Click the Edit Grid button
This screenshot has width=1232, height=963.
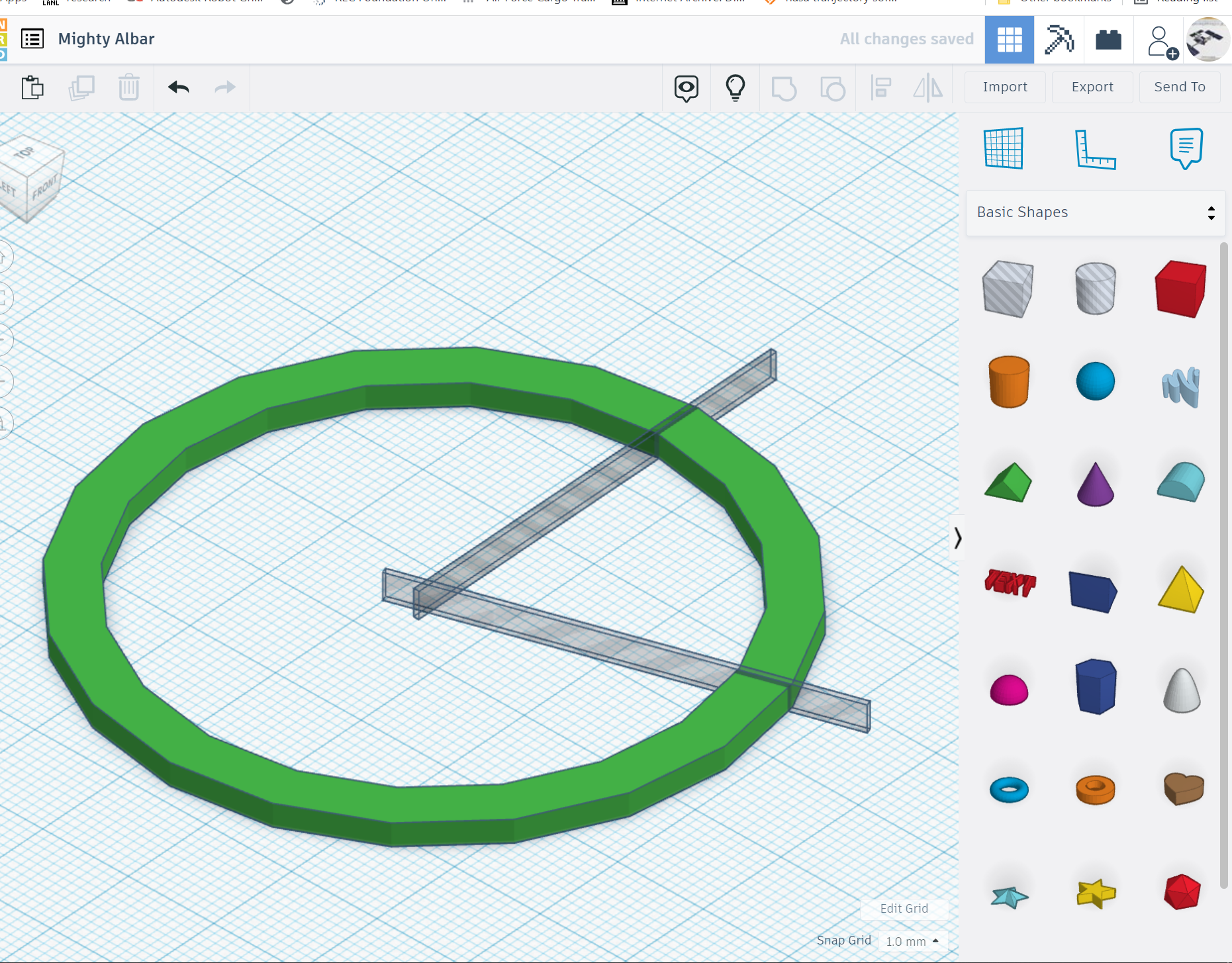click(x=904, y=909)
